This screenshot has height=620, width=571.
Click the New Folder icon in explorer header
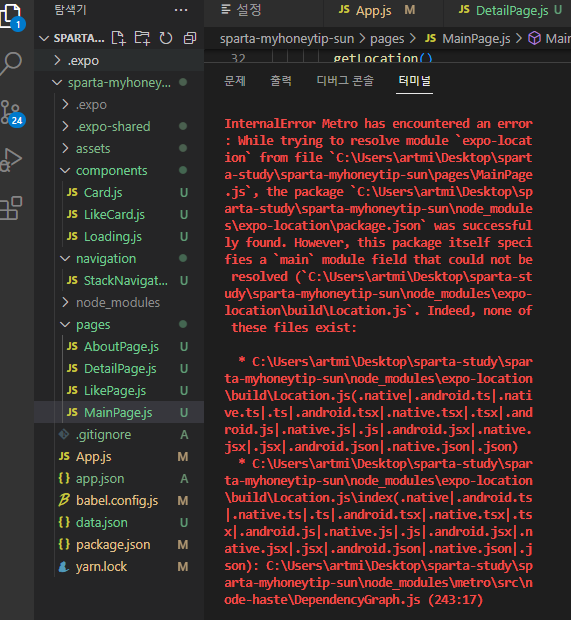point(142,38)
